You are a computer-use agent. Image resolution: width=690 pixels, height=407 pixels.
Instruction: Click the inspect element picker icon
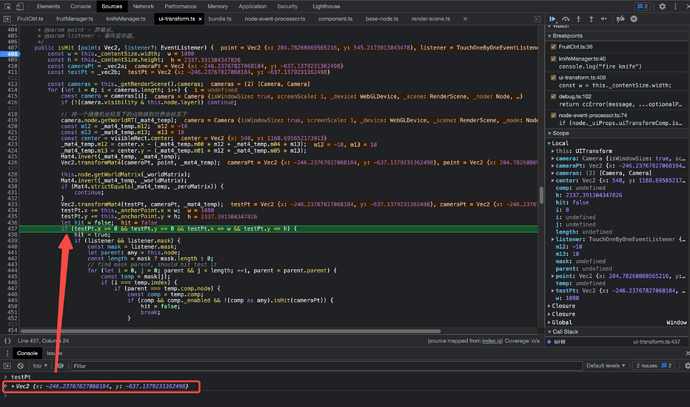click(7, 6)
